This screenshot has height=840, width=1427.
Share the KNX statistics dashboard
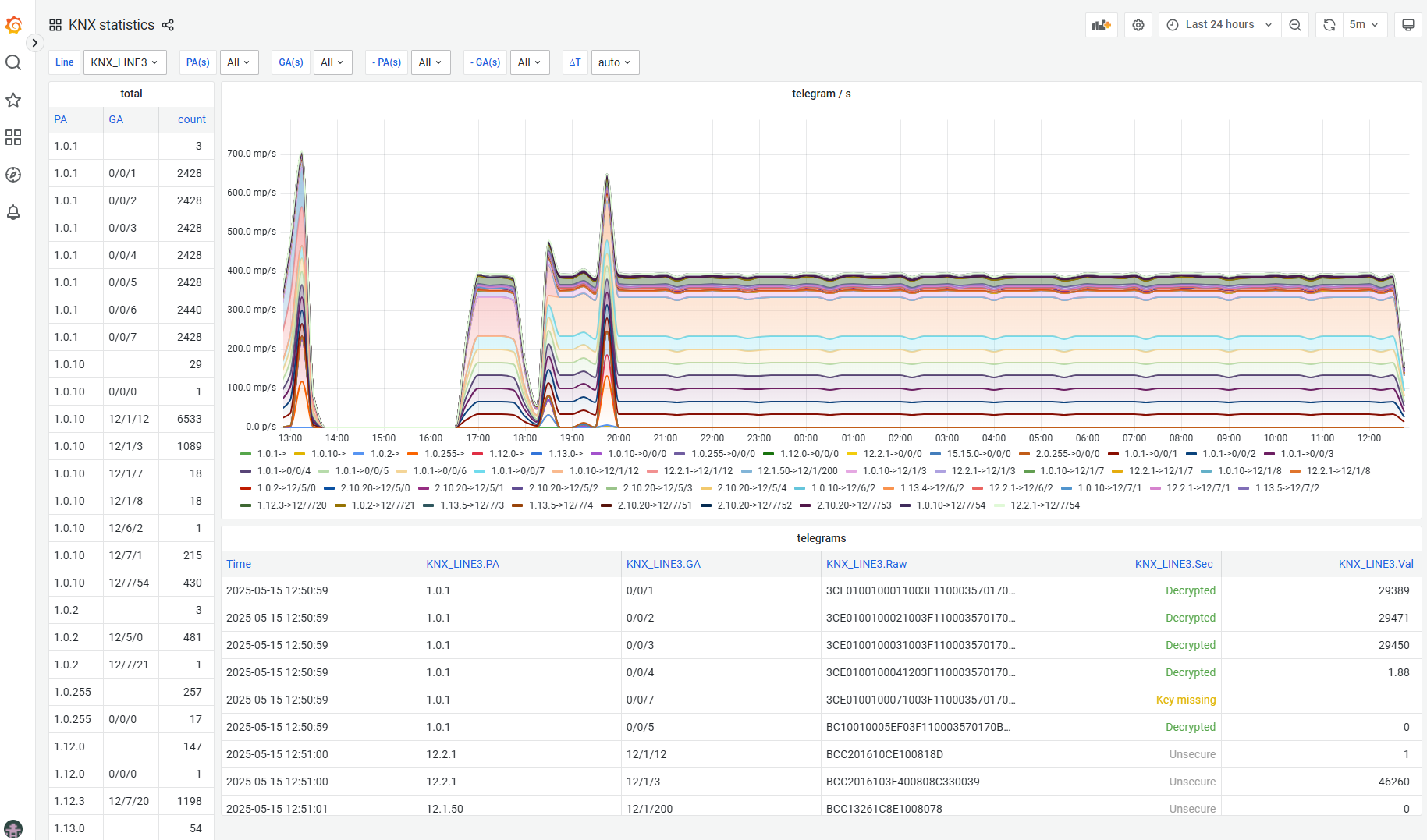click(168, 25)
